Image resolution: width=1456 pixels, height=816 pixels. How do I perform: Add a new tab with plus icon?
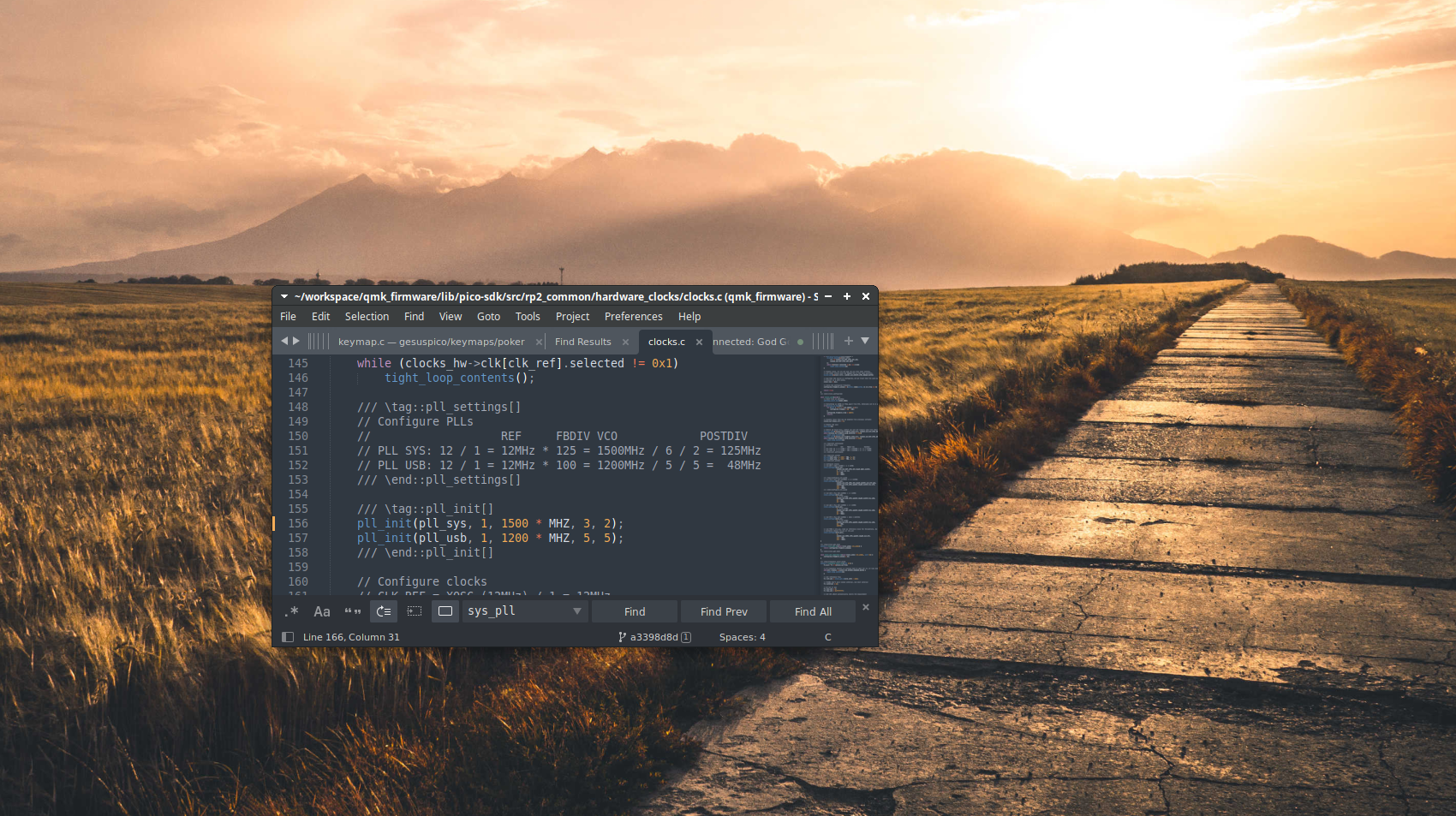tap(849, 341)
